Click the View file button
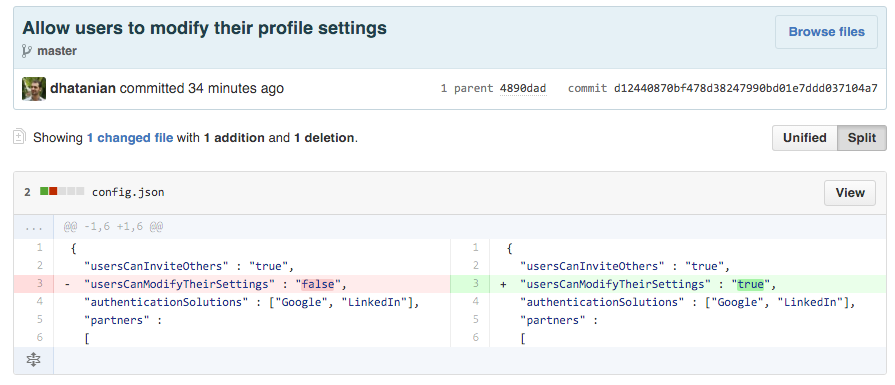The height and width of the screenshot is (385, 895). (850, 193)
